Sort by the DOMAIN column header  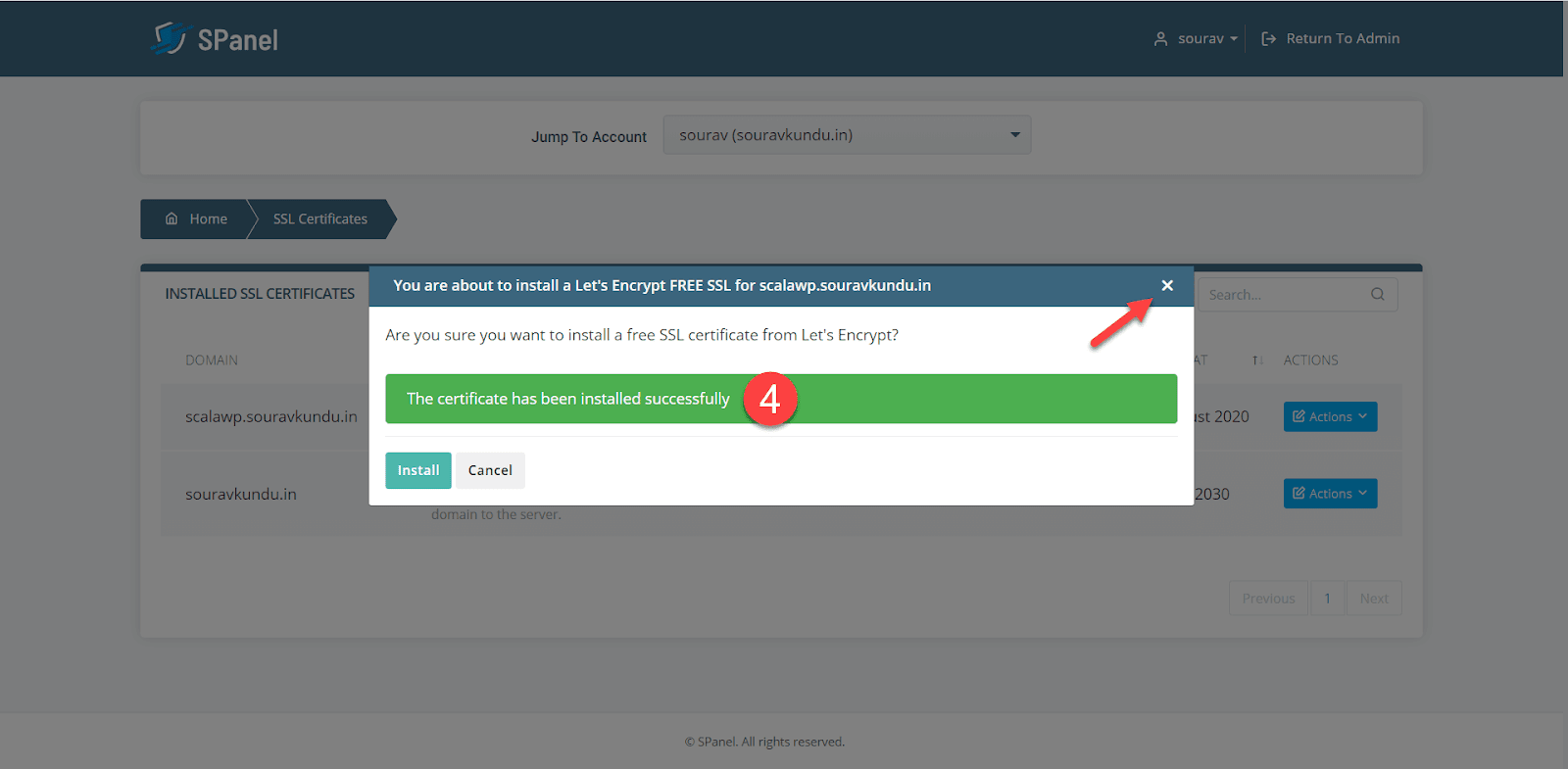(x=212, y=360)
